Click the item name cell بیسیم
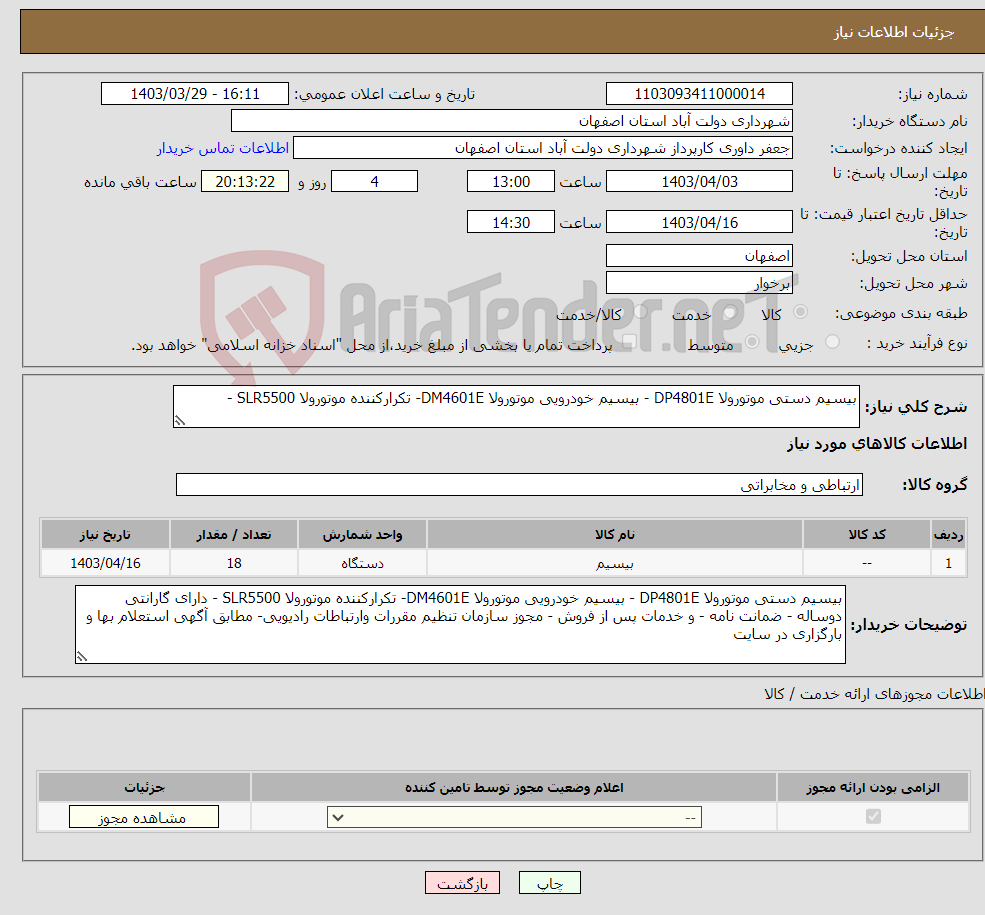This screenshot has width=985, height=915. 615,563
